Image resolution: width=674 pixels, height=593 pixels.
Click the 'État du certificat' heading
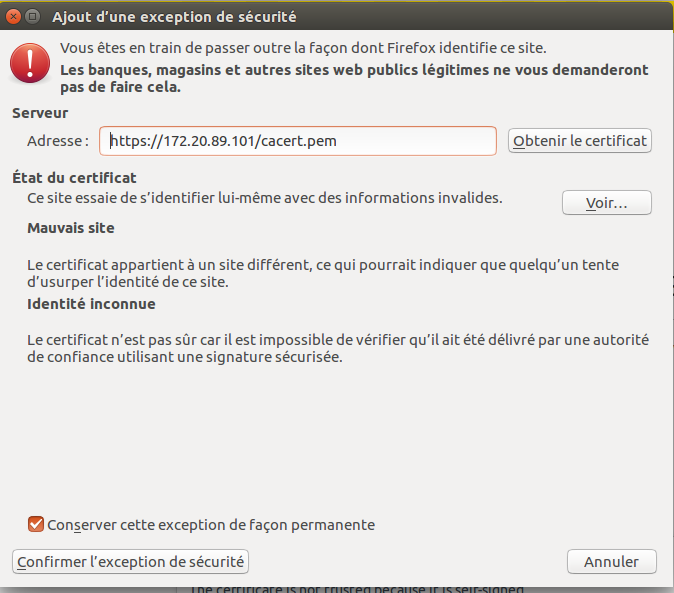[74, 177]
